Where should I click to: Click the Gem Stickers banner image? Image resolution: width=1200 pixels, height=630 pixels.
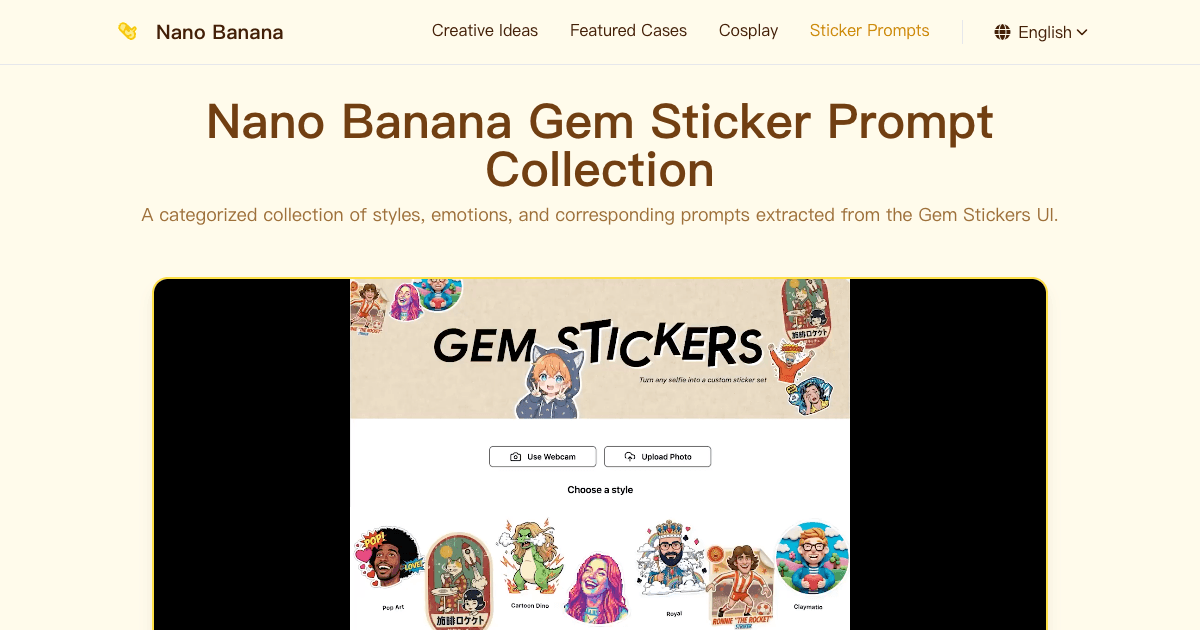(600, 348)
